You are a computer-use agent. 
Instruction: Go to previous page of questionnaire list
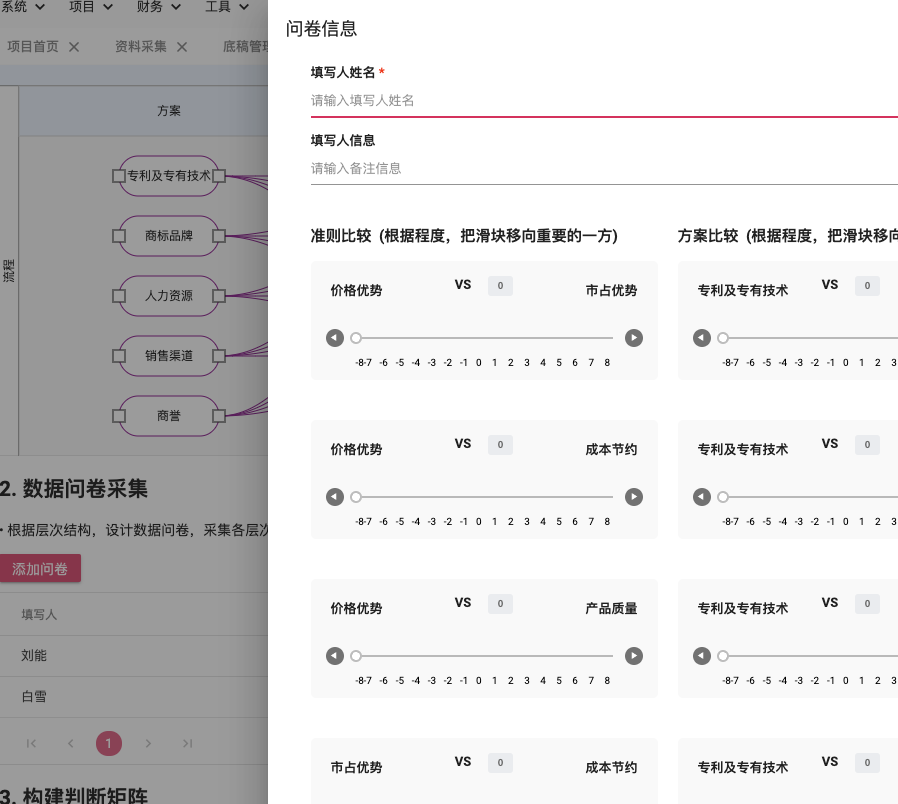pyautogui.click(x=70, y=743)
